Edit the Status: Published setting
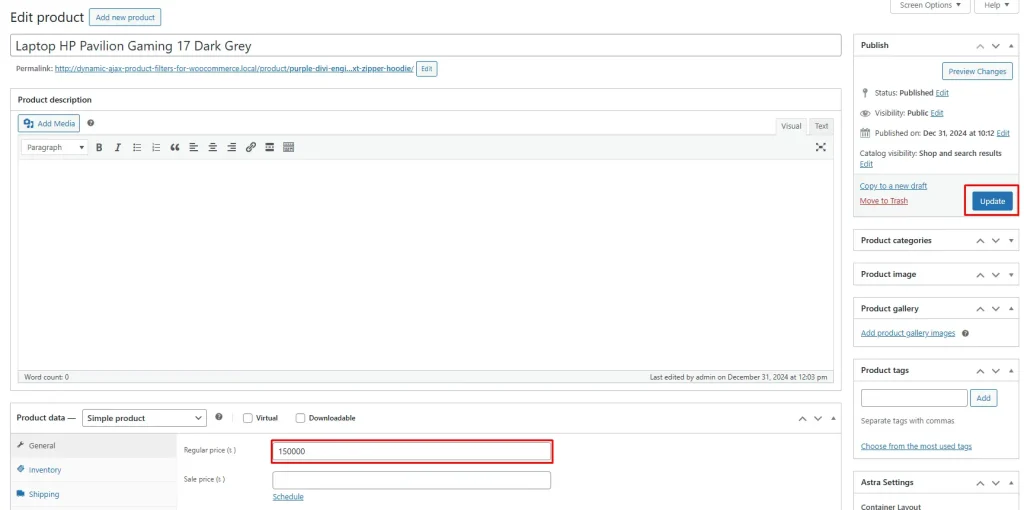This screenshot has height=510, width=1024. (x=942, y=93)
